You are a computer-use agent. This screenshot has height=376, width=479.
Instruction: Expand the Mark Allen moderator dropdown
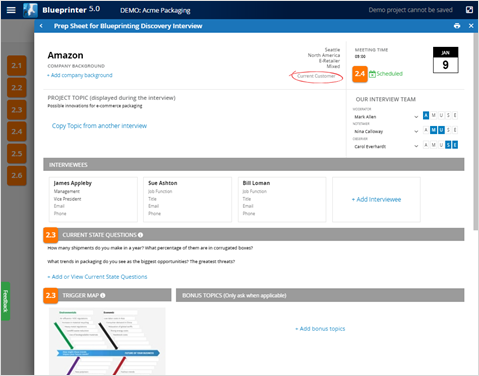416,117
